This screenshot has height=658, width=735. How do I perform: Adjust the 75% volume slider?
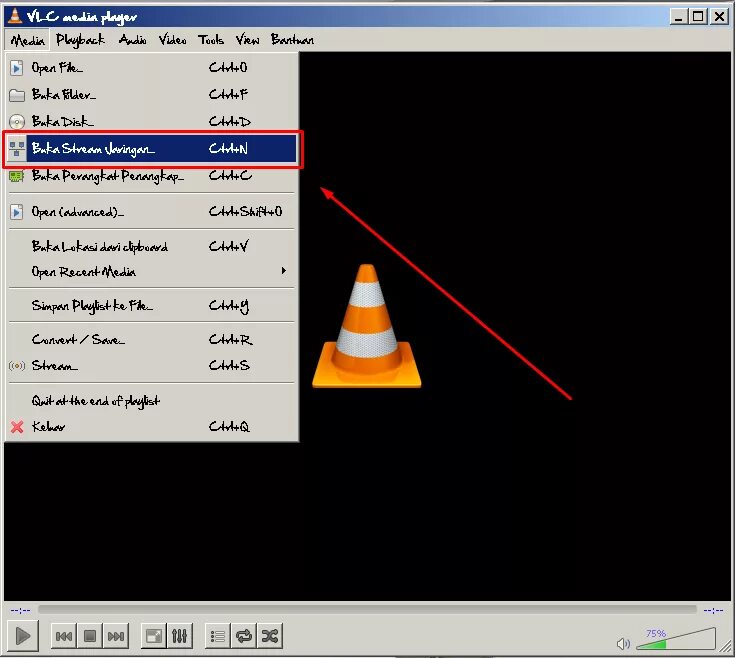tap(676, 639)
